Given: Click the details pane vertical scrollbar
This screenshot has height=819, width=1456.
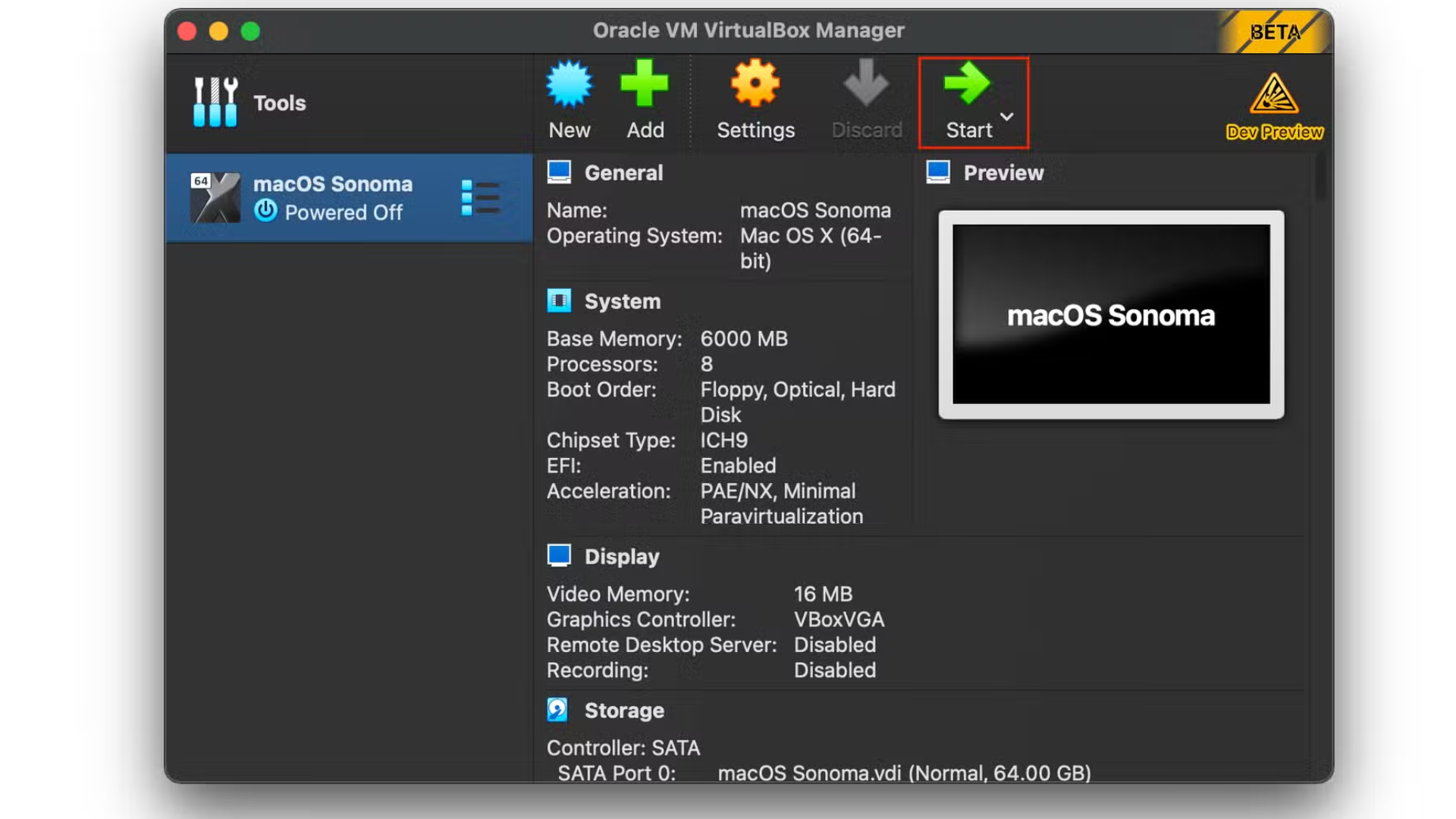Looking at the screenshot, I should pyautogui.click(x=1320, y=176).
